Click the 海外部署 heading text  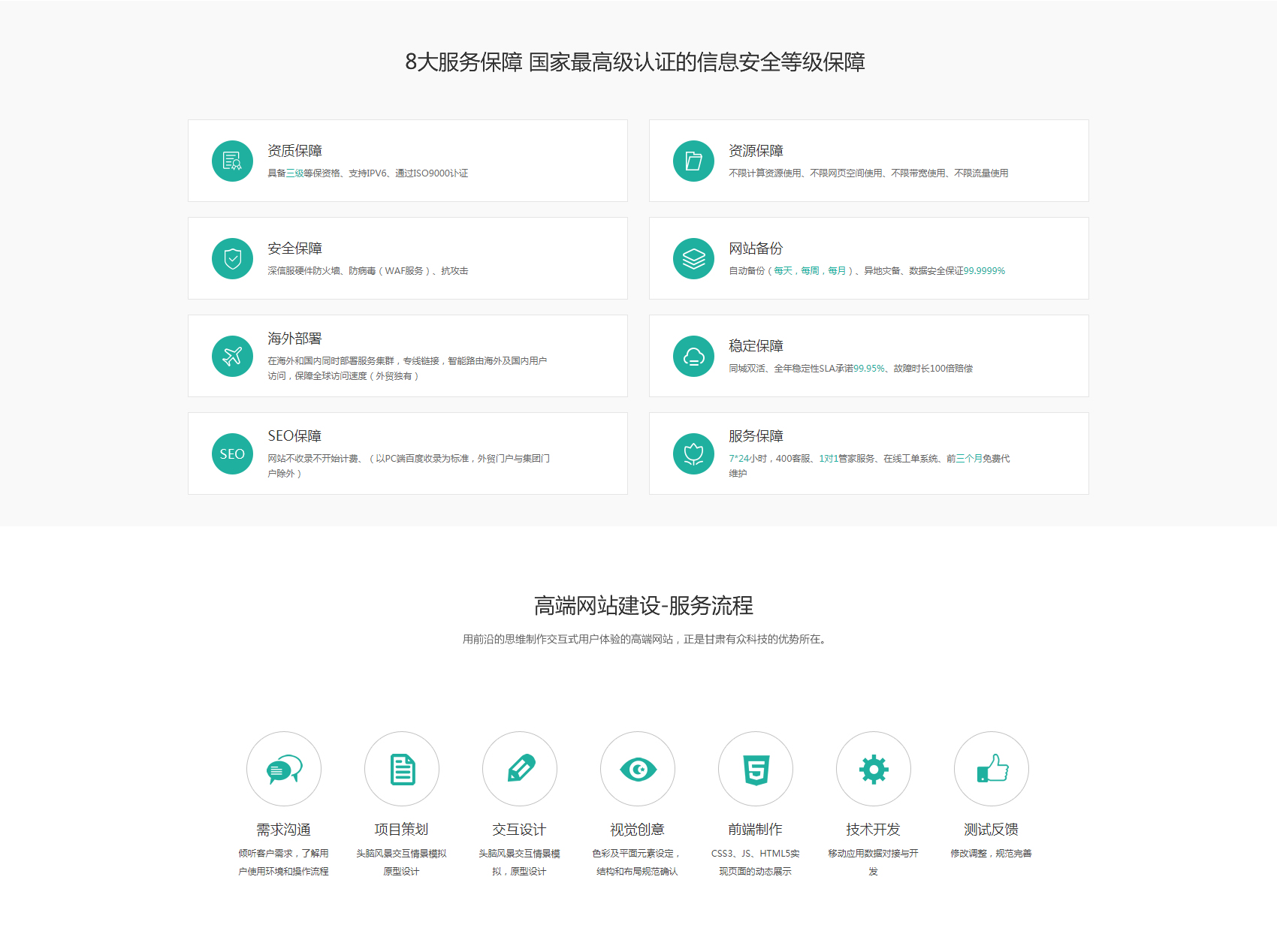coord(294,339)
